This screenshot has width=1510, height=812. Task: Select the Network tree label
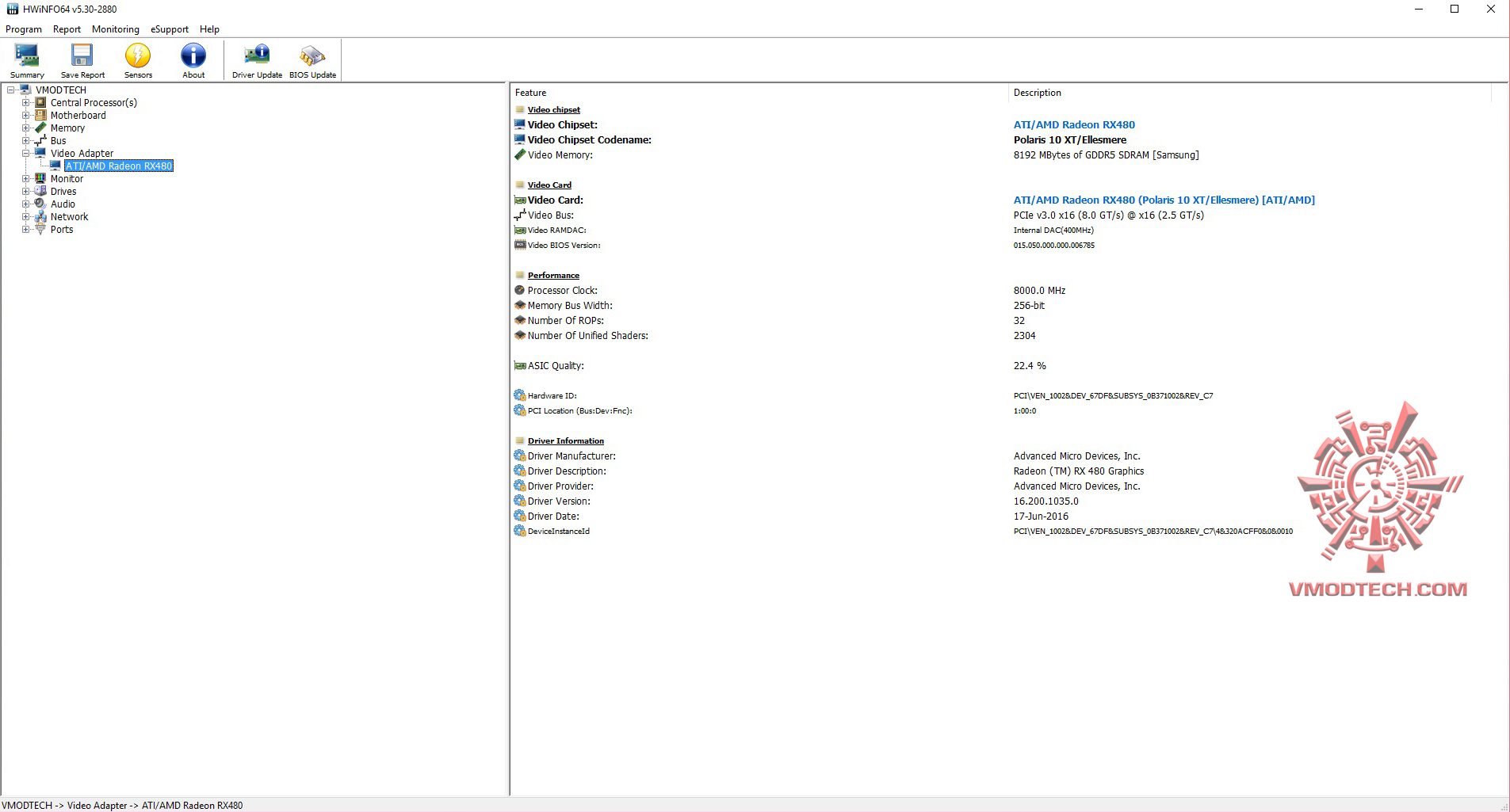(x=70, y=217)
